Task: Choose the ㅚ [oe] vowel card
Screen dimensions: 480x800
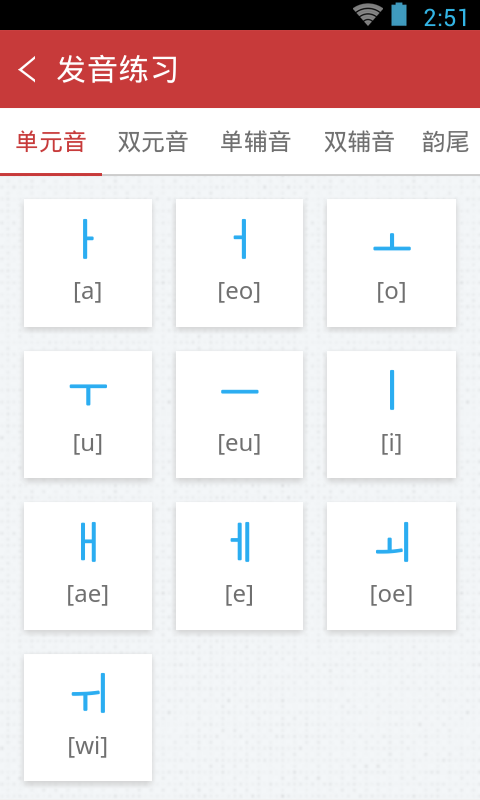Action: click(391, 566)
